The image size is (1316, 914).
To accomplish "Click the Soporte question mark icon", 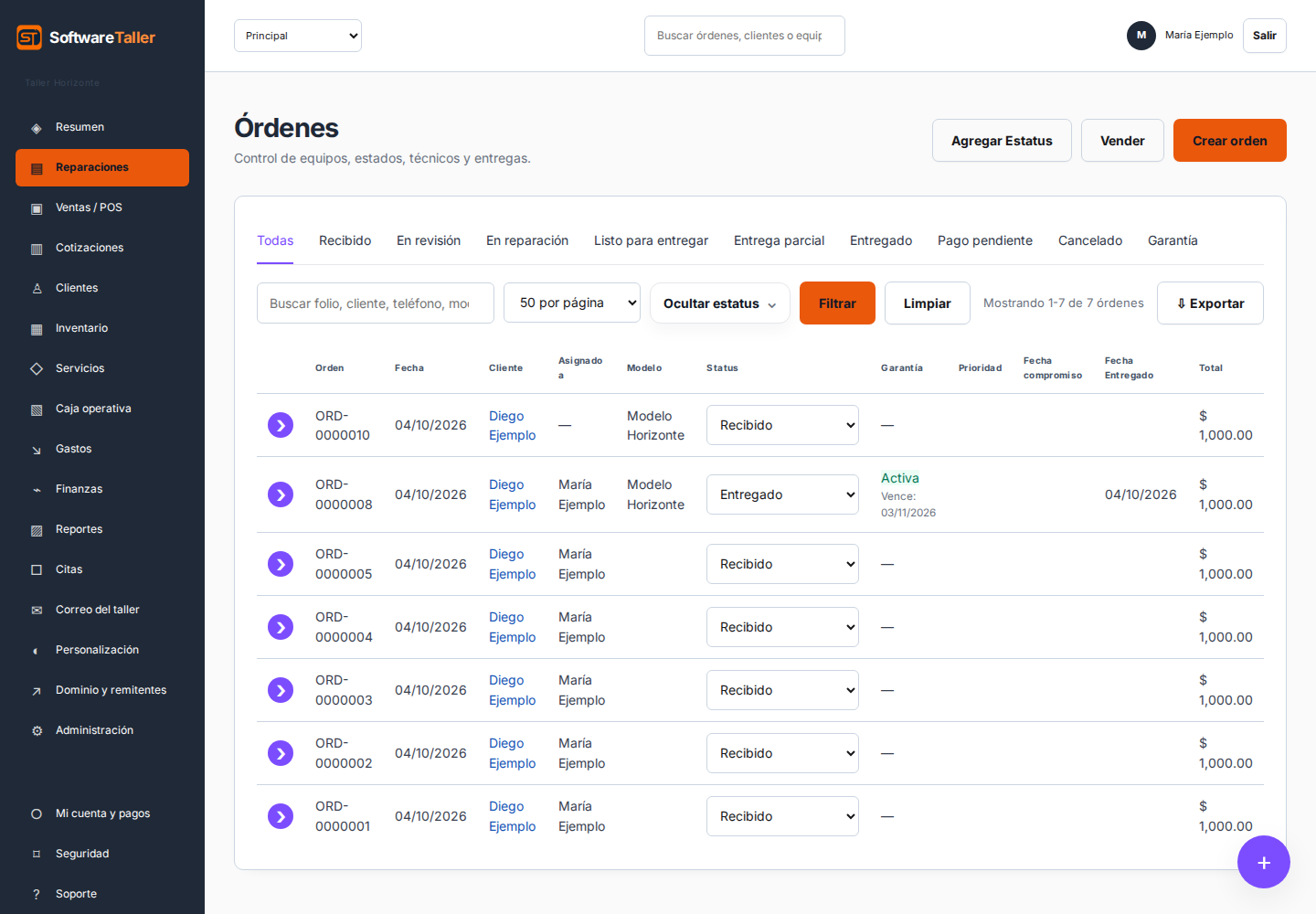I will pos(37,895).
